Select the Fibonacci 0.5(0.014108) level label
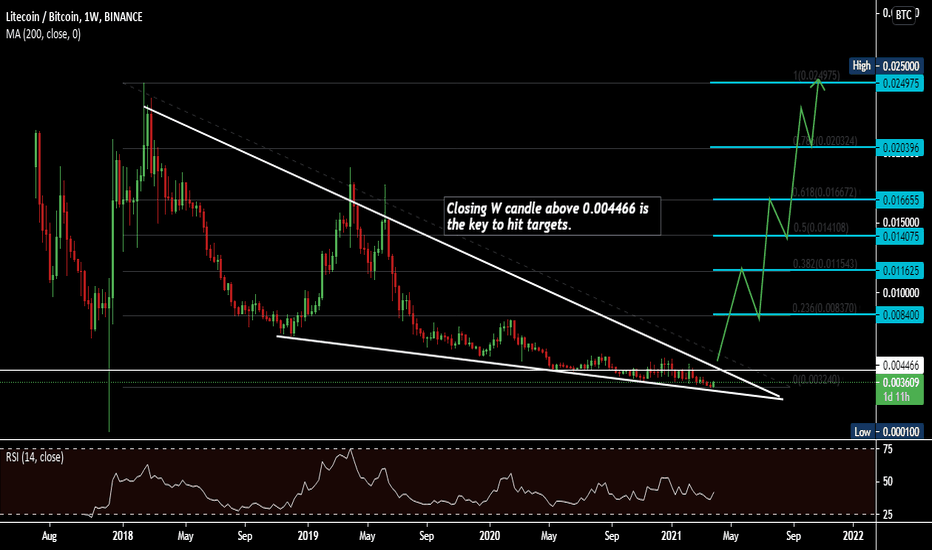Viewport: 932px width, 550px height. click(x=821, y=227)
